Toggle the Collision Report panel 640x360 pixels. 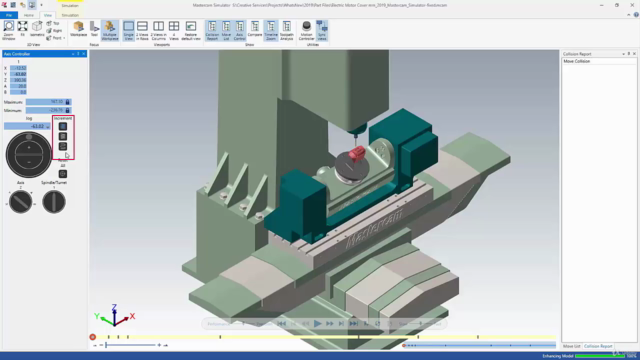pyautogui.click(x=212, y=30)
